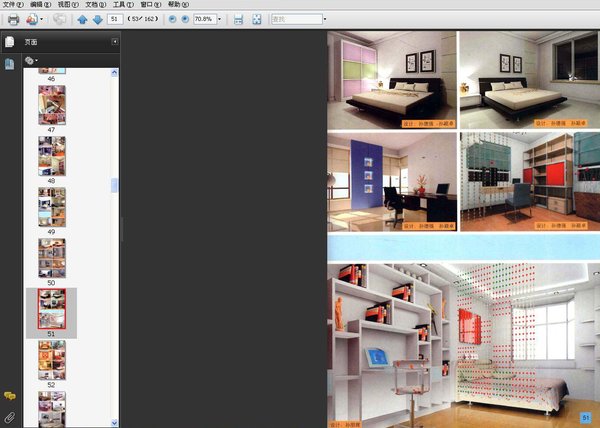Click the blue-panel study room image

pos(392,182)
